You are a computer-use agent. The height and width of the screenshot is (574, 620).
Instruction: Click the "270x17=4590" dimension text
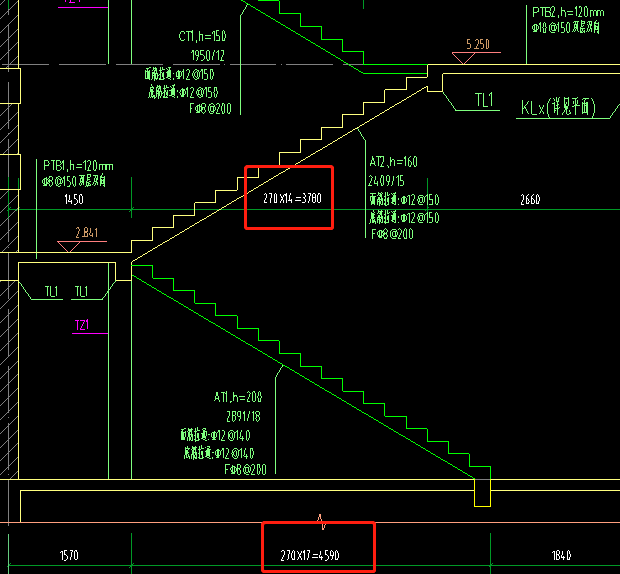(x=310, y=555)
